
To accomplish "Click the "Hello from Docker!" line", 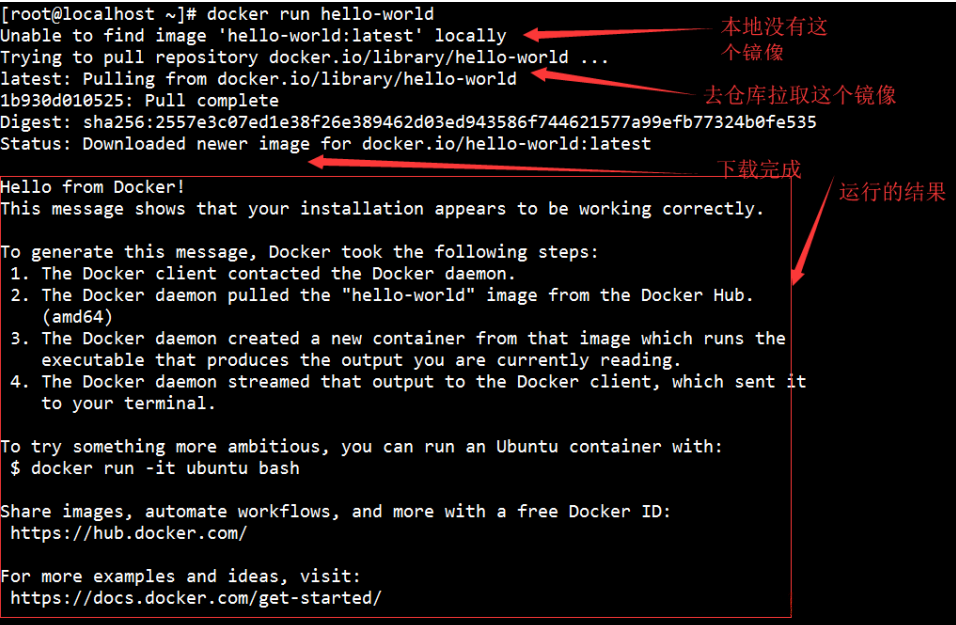I will [x=93, y=187].
